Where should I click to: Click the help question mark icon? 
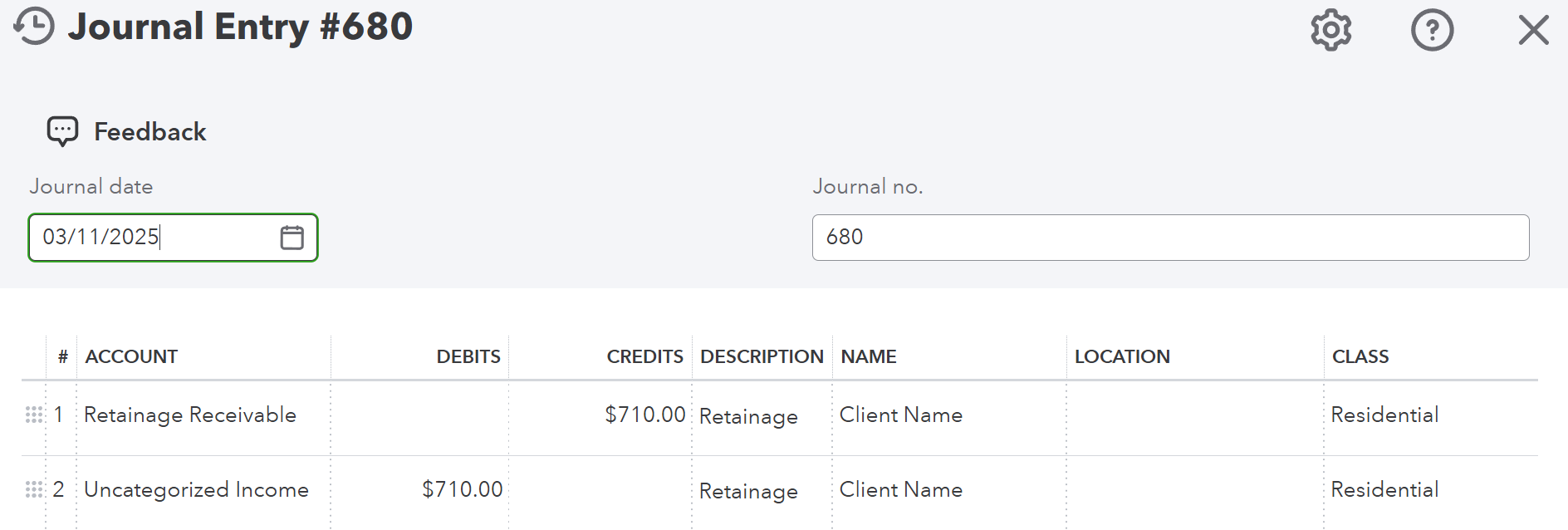click(1432, 31)
